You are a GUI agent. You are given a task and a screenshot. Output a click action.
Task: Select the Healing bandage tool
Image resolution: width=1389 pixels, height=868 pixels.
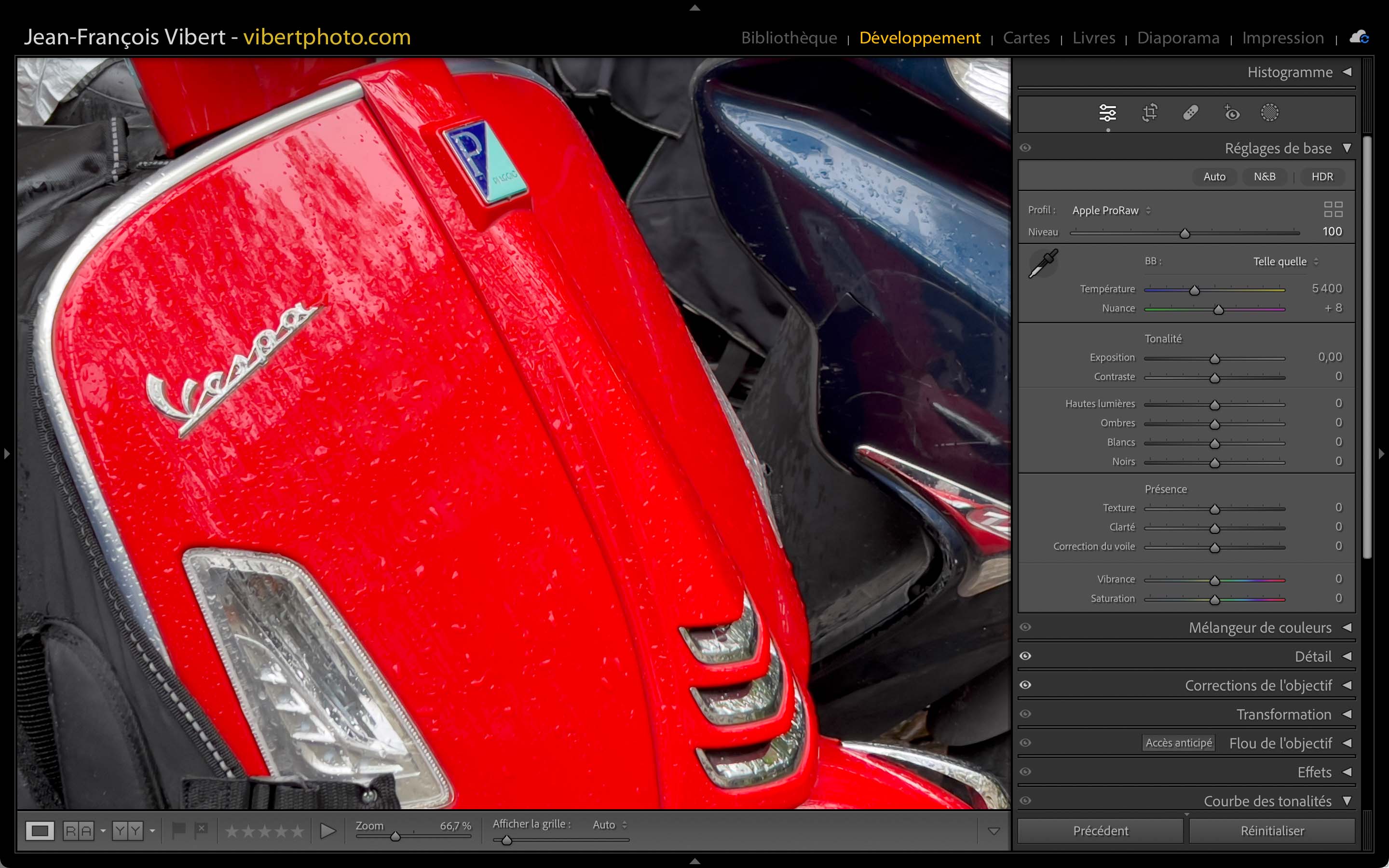(1190, 113)
